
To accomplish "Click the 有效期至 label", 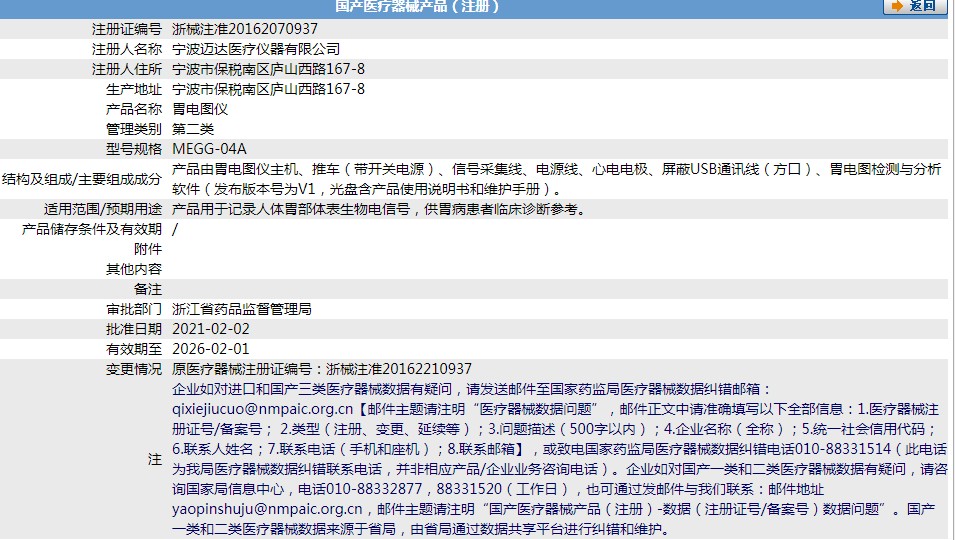I will [x=134, y=350].
